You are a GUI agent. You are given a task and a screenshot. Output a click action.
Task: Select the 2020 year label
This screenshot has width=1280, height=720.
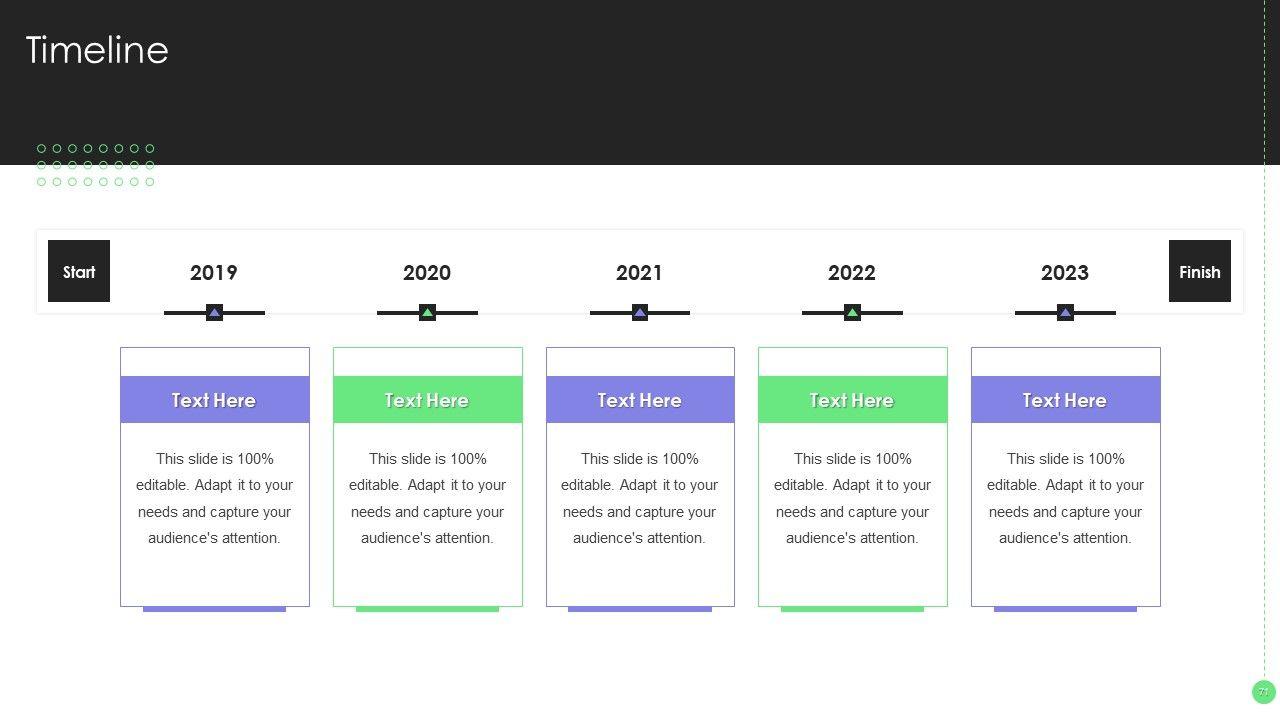(x=427, y=273)
